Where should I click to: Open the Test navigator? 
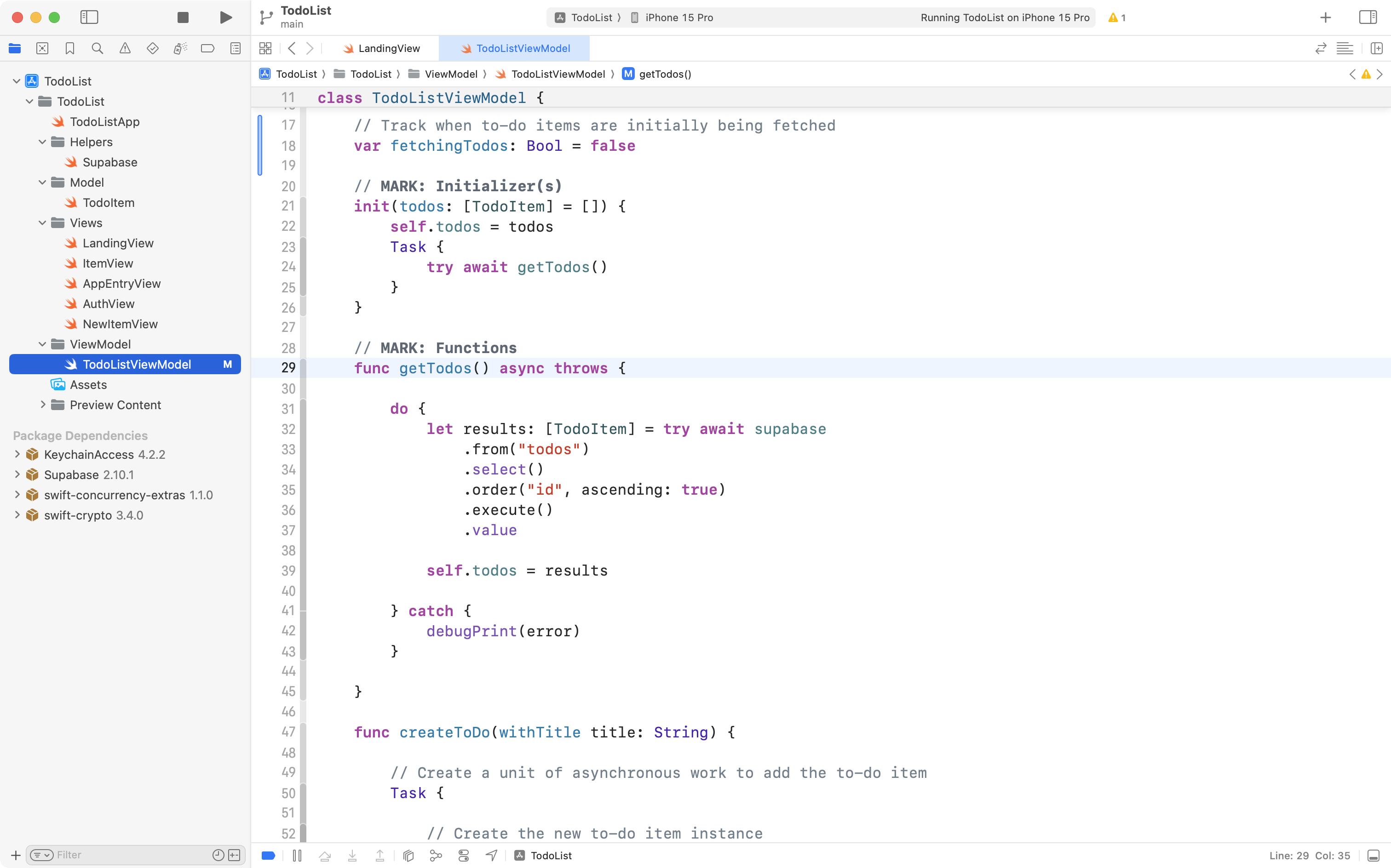click(152, 48)
